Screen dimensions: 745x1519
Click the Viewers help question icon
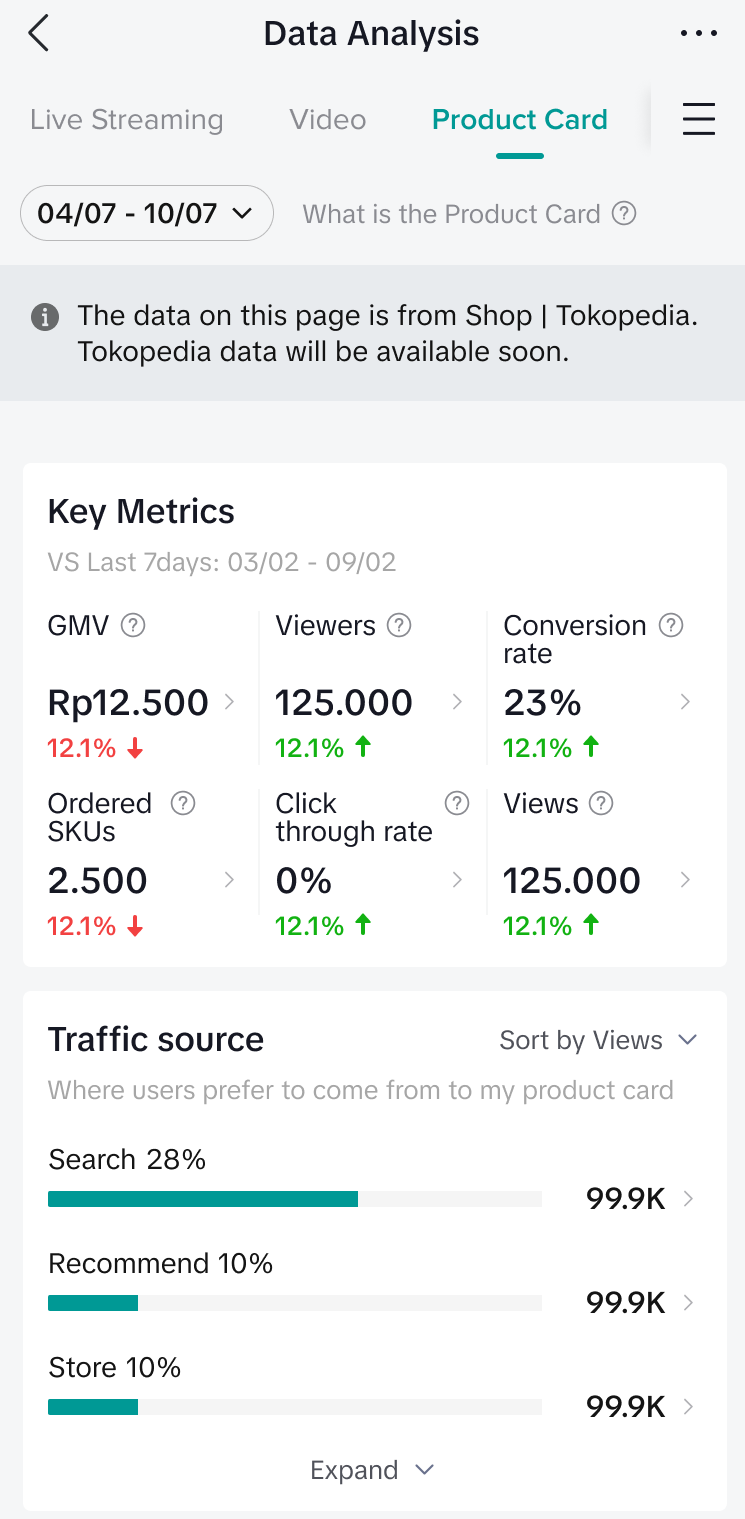(399, 626)
